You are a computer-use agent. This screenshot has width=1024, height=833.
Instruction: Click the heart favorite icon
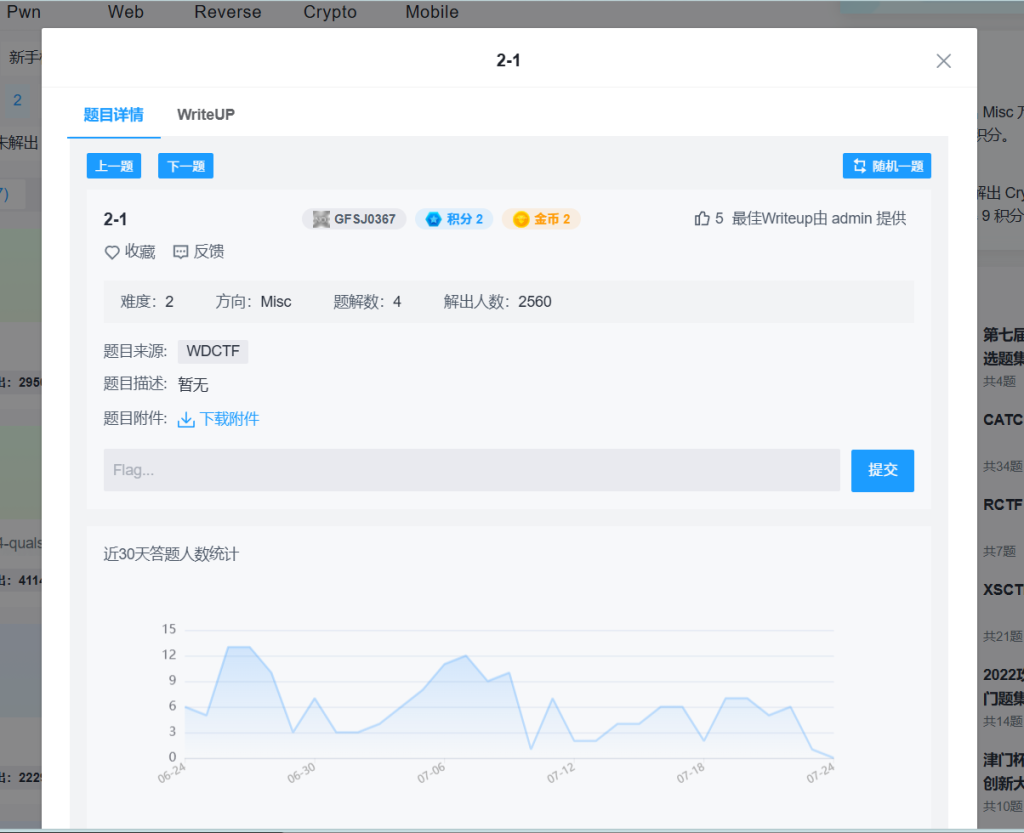pyautogui.click(x=112, y=252)
